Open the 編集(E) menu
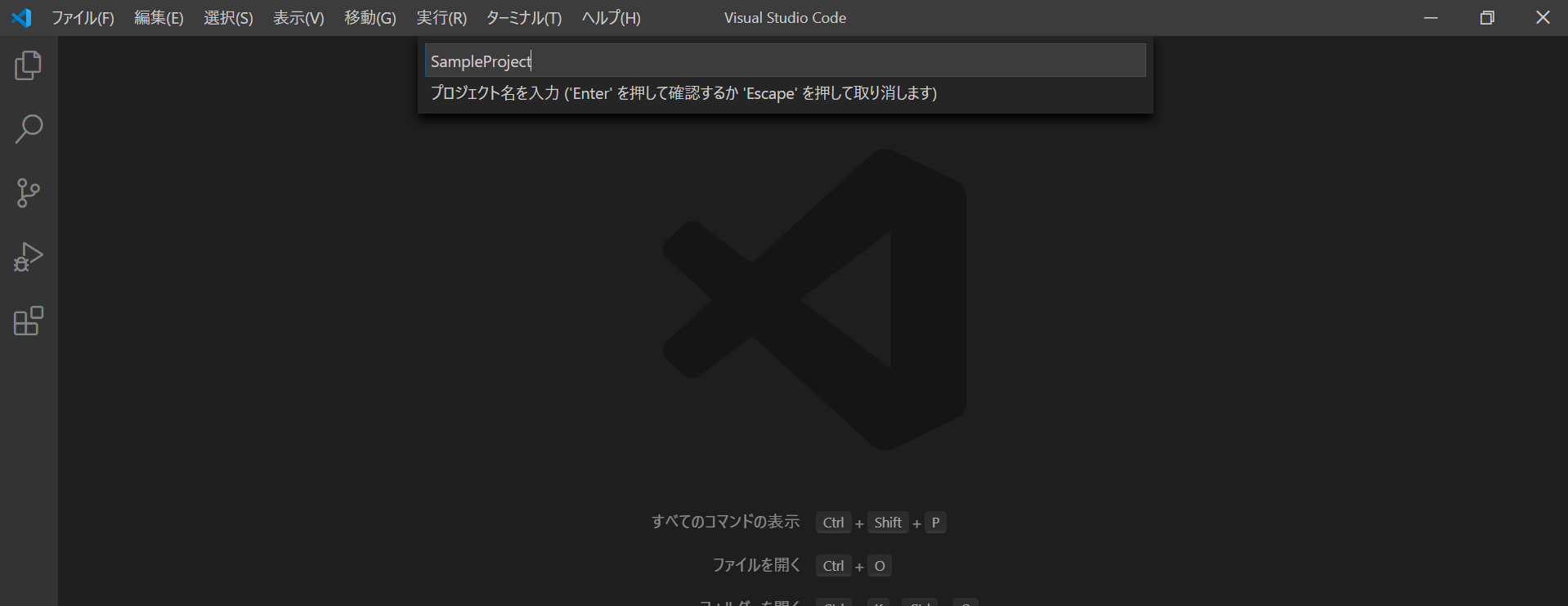Image resolution: width=1568 pixels, height=606 pixels. (159, 18)
